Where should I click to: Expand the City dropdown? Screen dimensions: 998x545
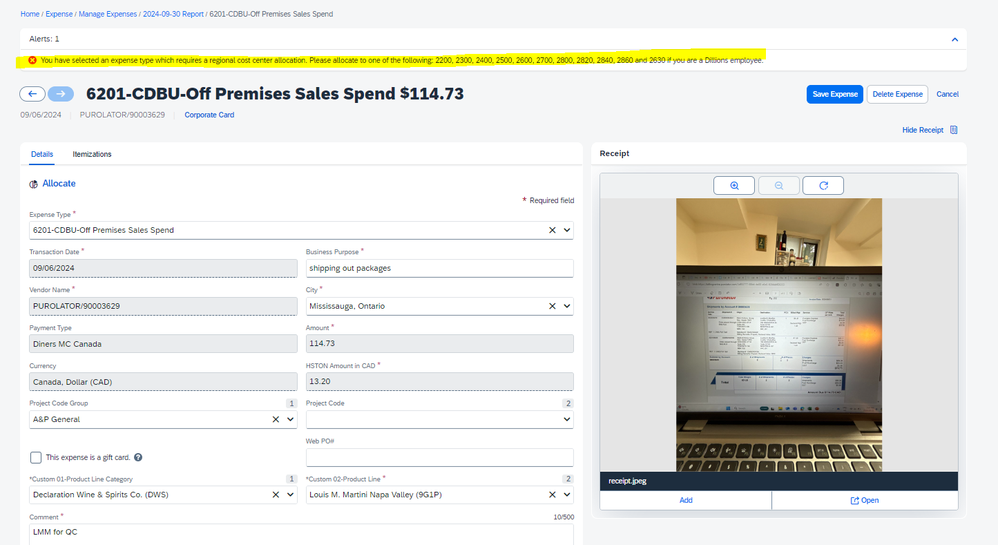point(566,306)
